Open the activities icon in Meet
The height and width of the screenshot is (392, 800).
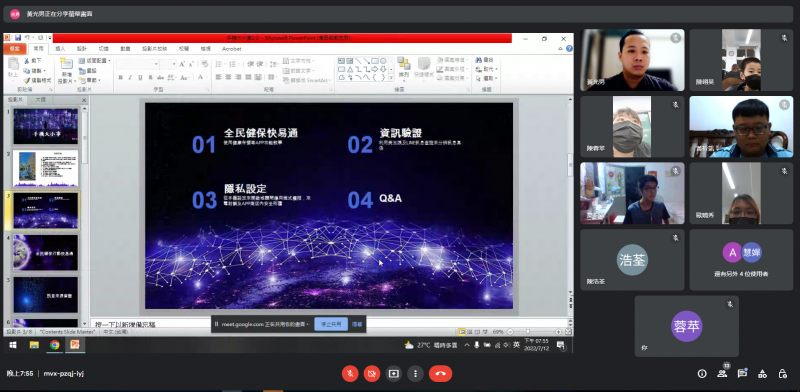pos(762,374)
